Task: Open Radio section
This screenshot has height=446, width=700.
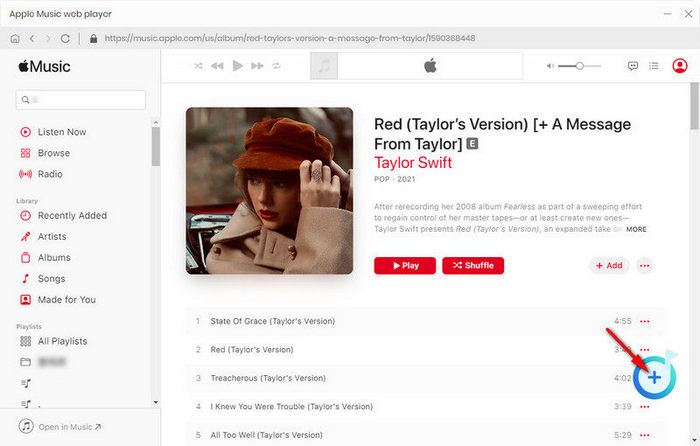Action: point(41,174)
